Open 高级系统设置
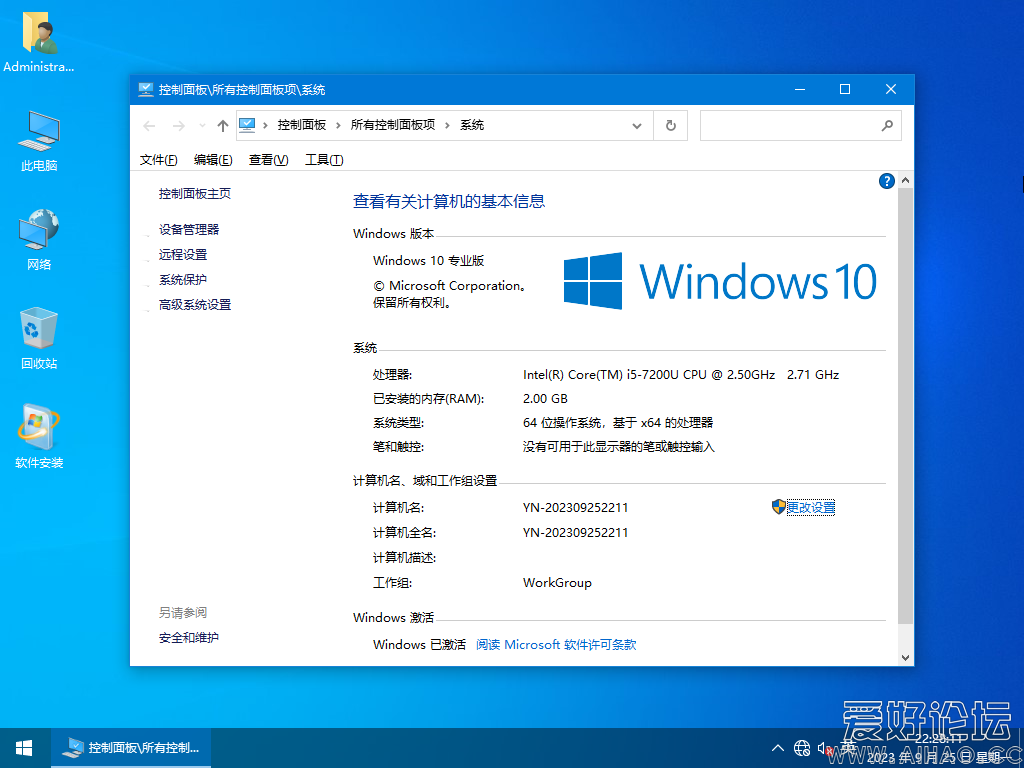This screenshot has width=1024, height=768. pos(194,302)
